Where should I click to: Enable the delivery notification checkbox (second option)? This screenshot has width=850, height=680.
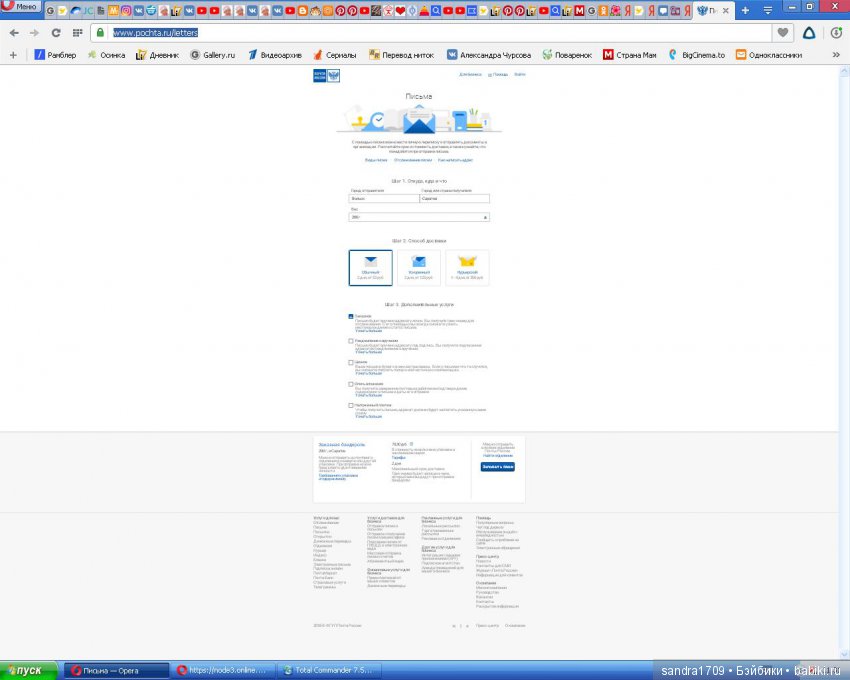351,341
